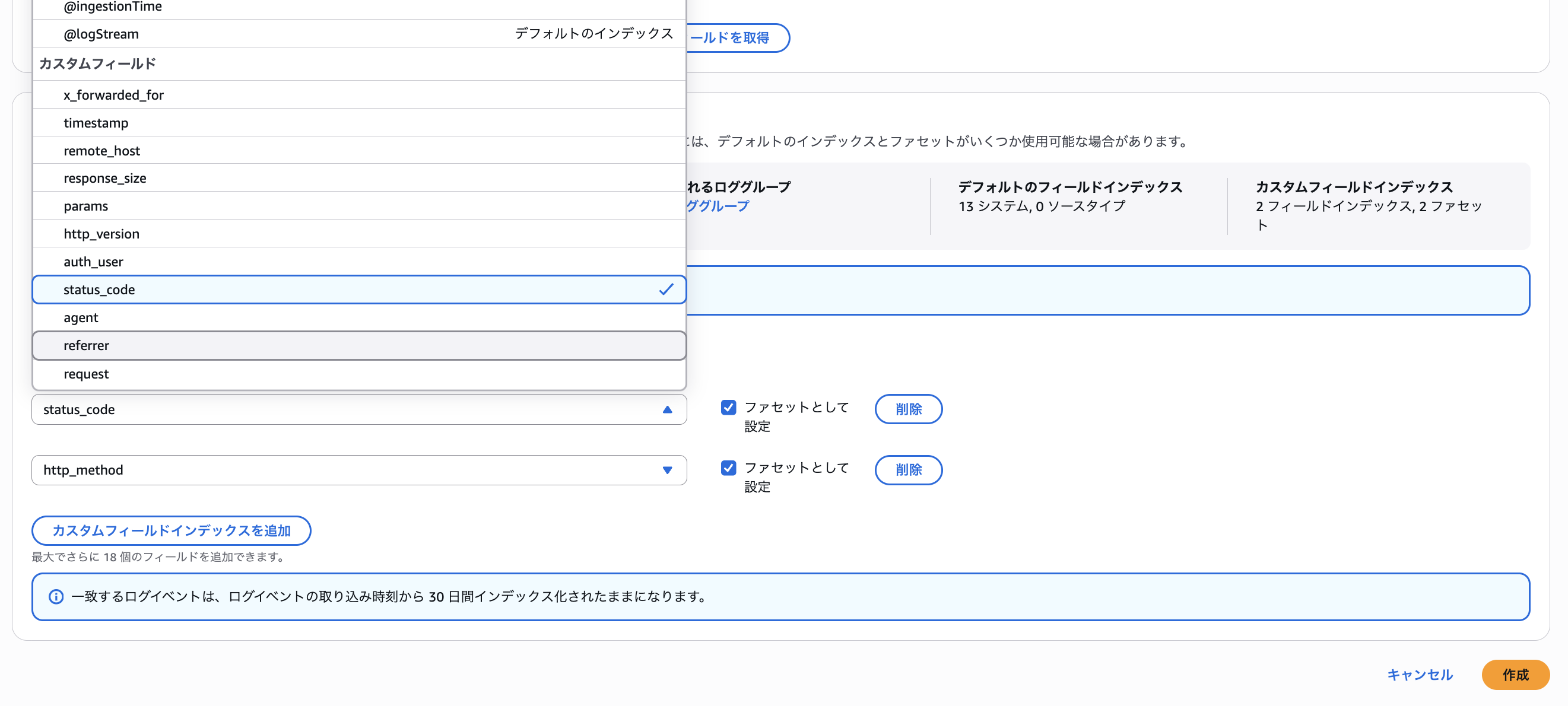
Task: Collapse the status_code field selection dropdown
Action: [x=668, y=409]
